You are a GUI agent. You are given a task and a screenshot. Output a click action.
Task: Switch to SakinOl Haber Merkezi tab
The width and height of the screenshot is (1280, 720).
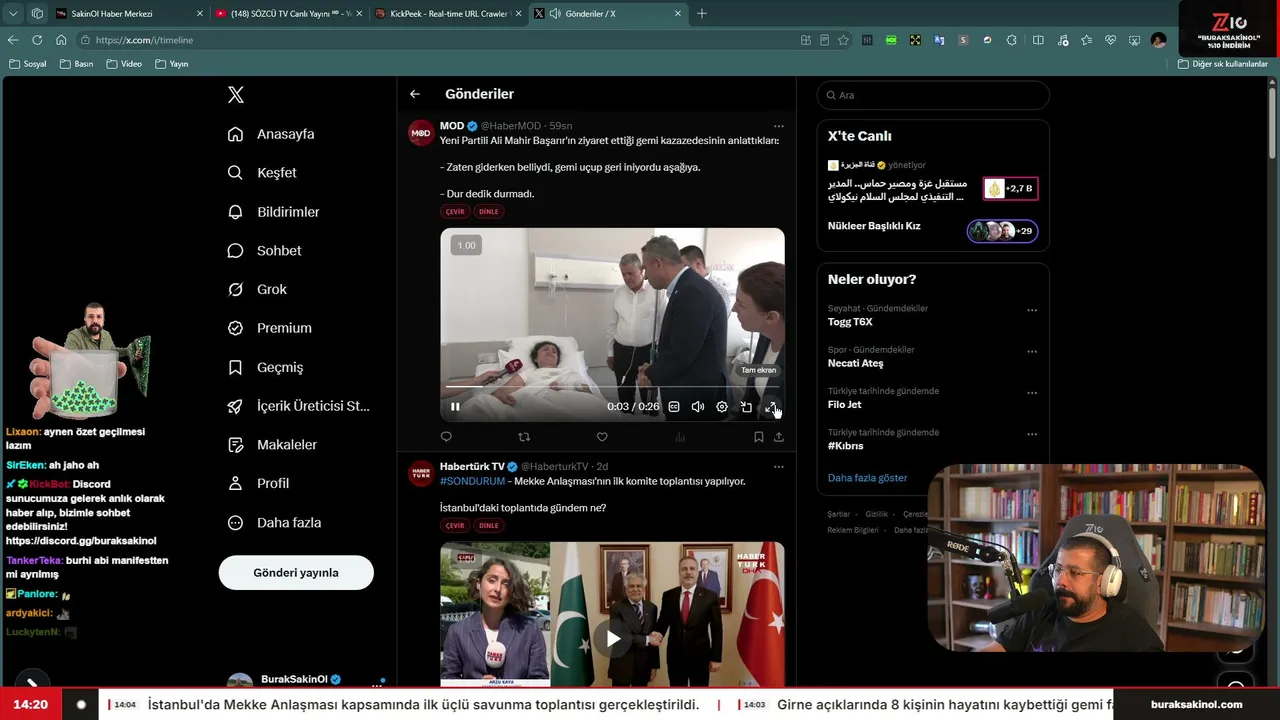click(x=128, y=14)
